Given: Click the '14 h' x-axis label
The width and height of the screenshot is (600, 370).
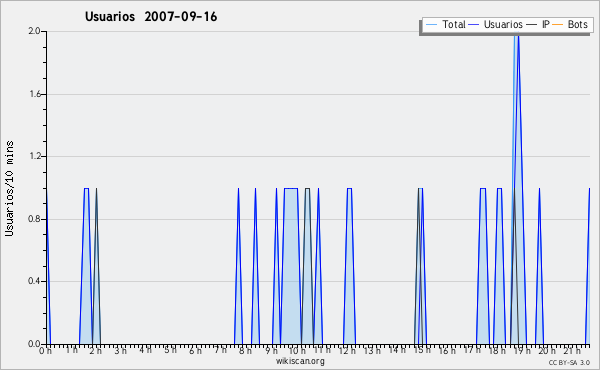Looking at the screenshot, I should [x=397, y=350].
